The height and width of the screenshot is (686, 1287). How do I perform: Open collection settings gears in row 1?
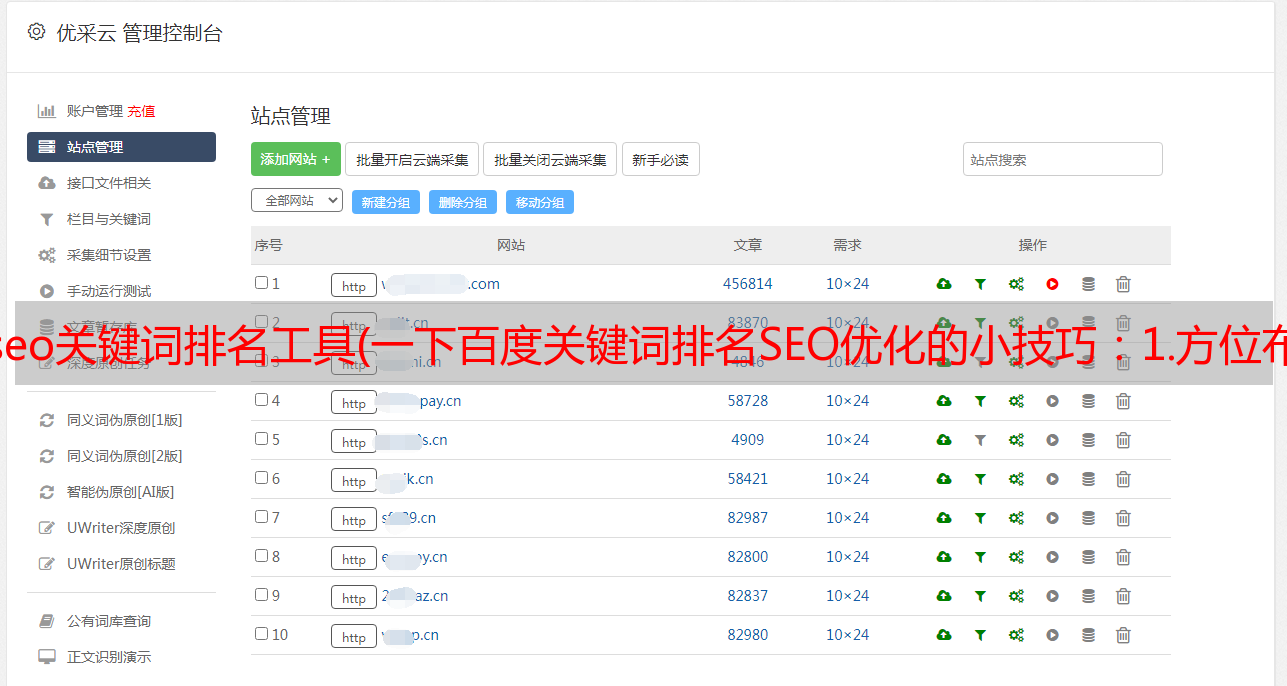pos(1016,284)
